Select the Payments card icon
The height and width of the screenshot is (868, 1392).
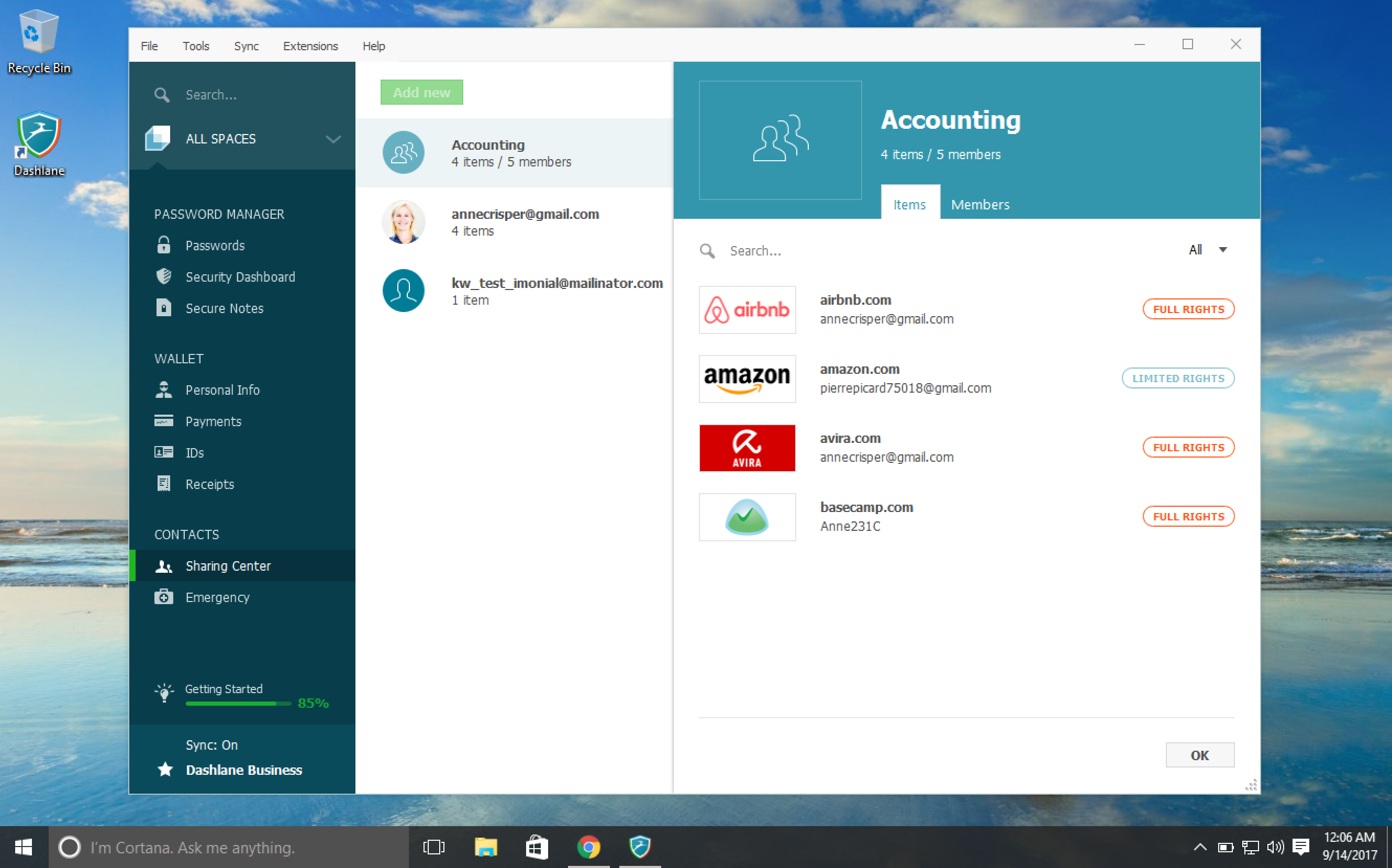(164, 421)
